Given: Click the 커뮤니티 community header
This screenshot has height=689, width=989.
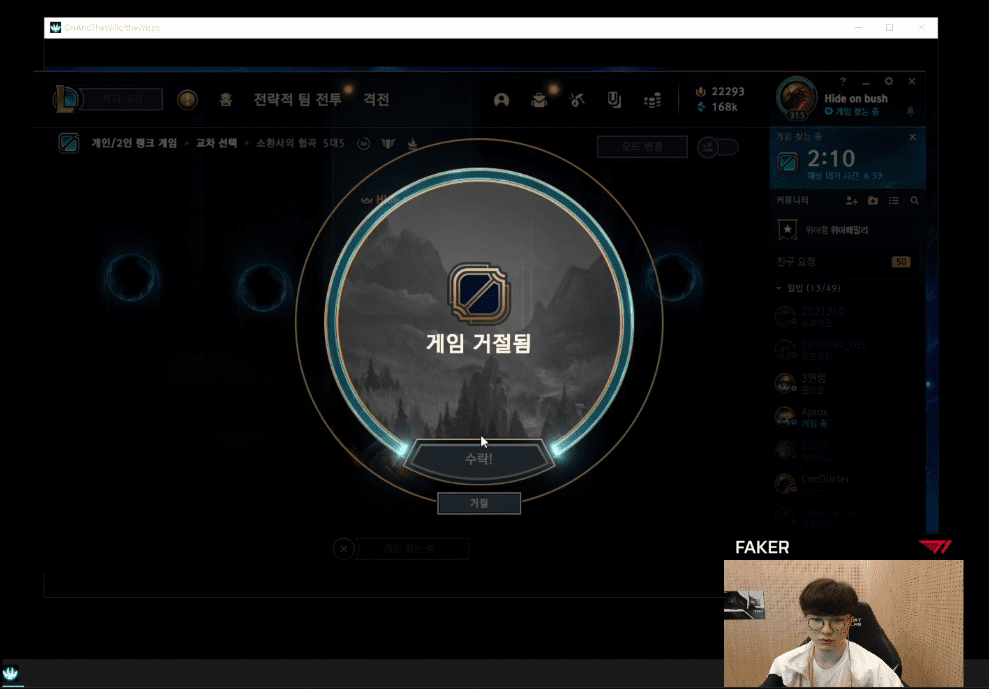Looking at the screenshot, I should 792,201.
